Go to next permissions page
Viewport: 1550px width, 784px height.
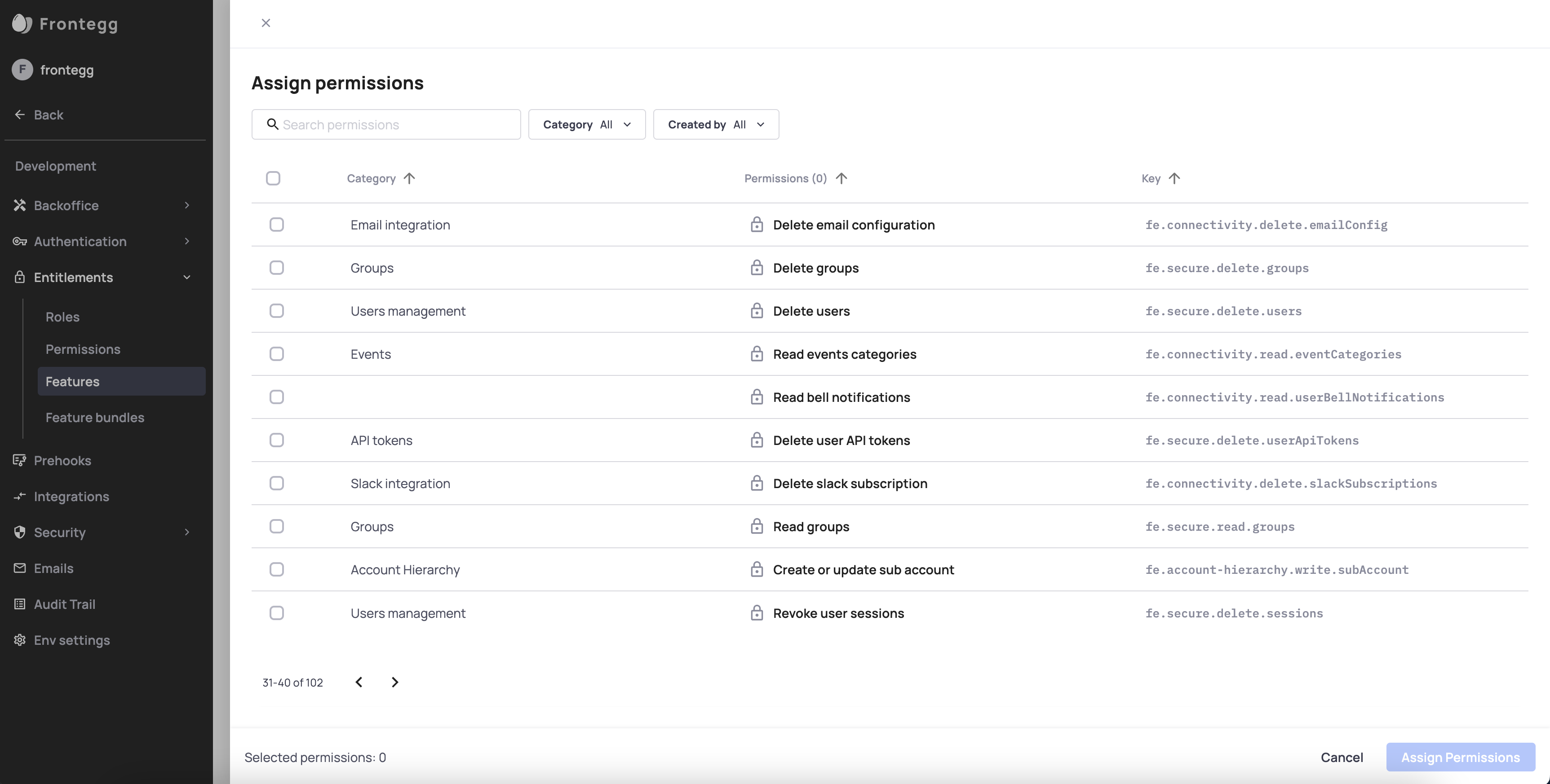click(x=395, y=683)
